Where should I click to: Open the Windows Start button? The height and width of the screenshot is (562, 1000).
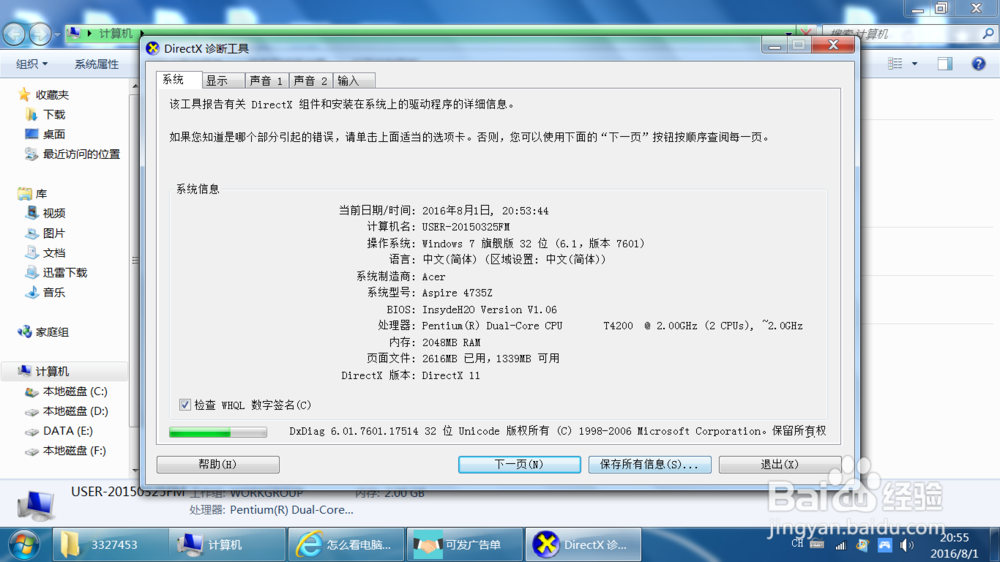(x=24, y=545)
